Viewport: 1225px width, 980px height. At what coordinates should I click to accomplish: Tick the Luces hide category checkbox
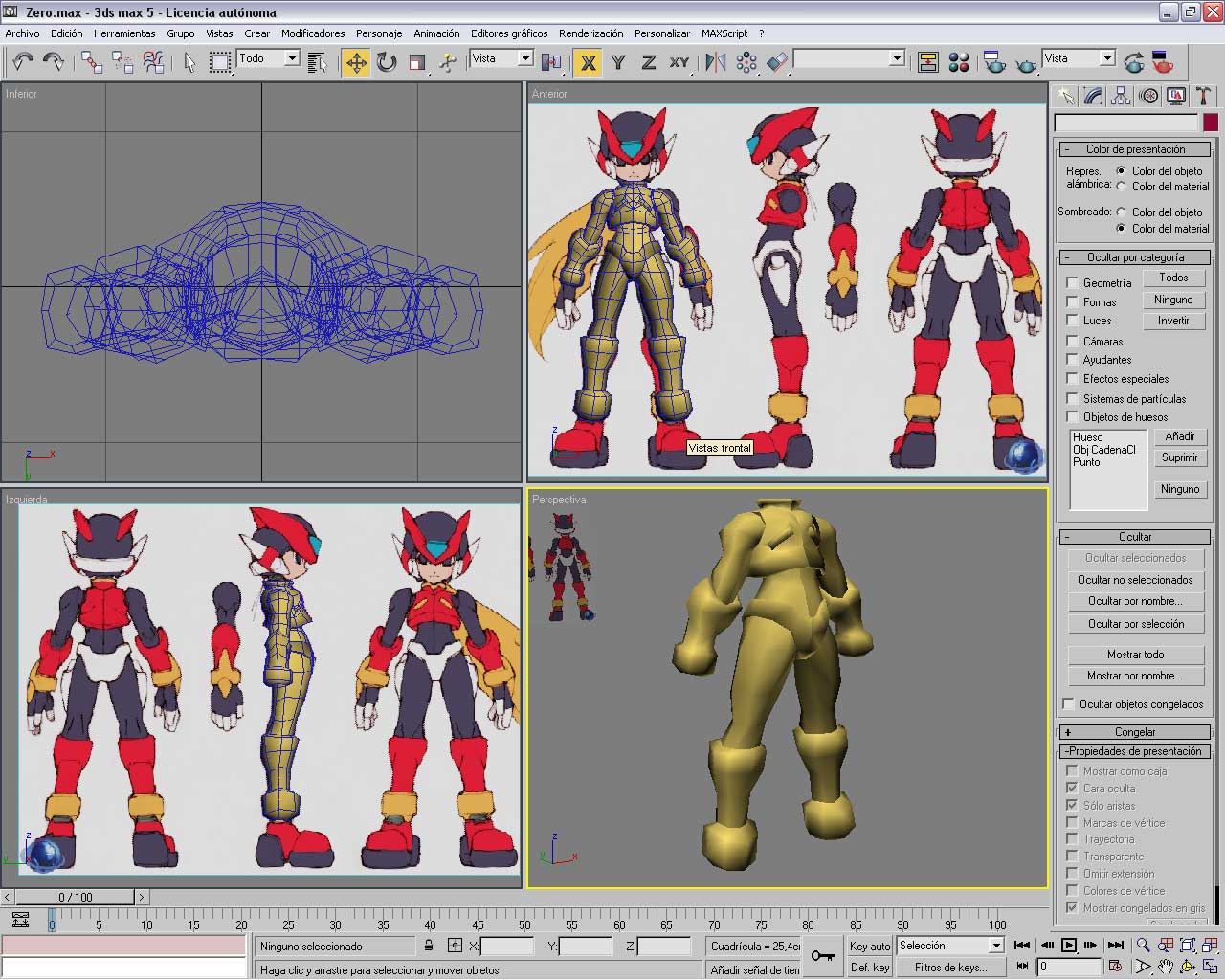(1072, 321)
